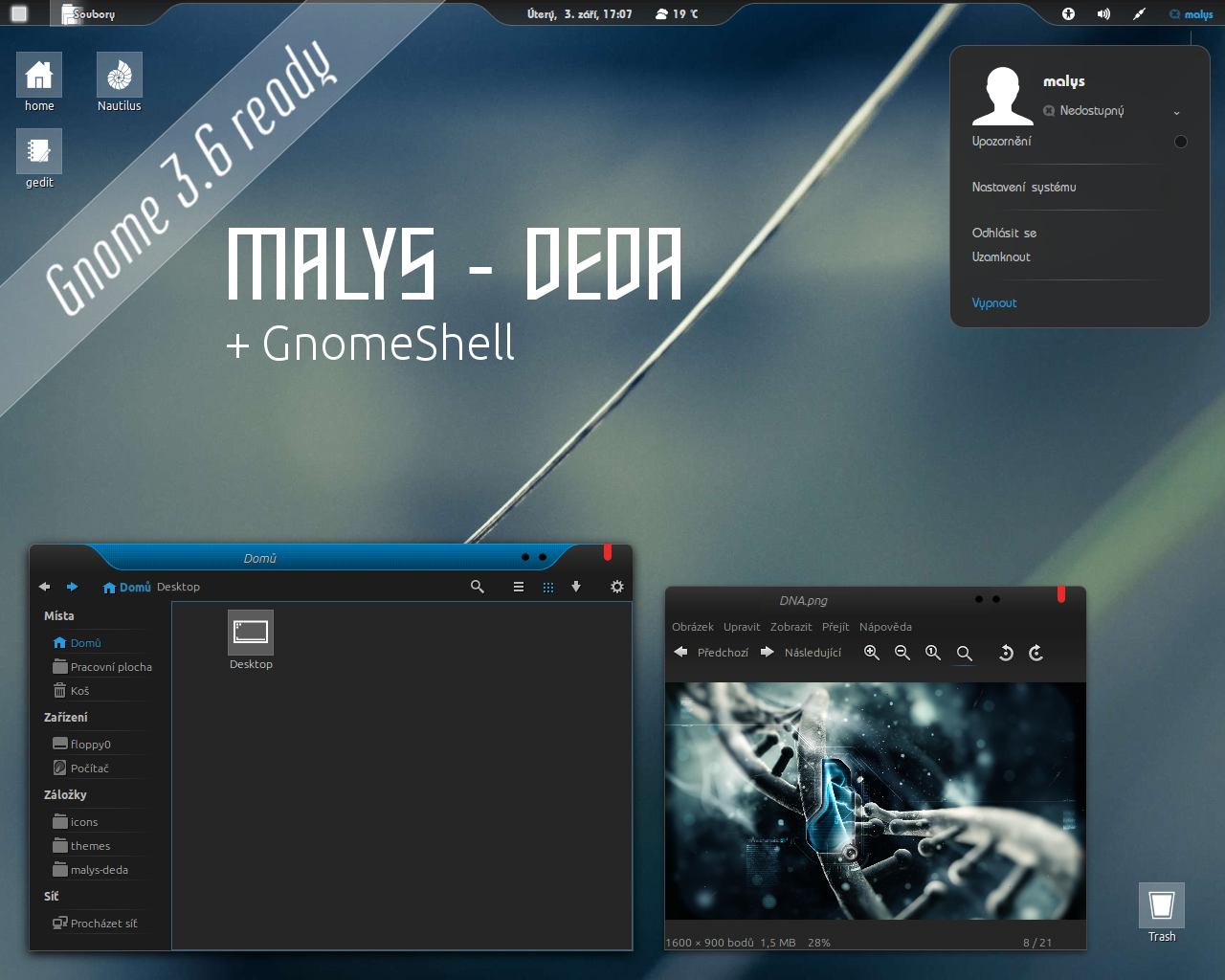
Task: Close the DNA.png image viewer window
Action: point(1061,594)
